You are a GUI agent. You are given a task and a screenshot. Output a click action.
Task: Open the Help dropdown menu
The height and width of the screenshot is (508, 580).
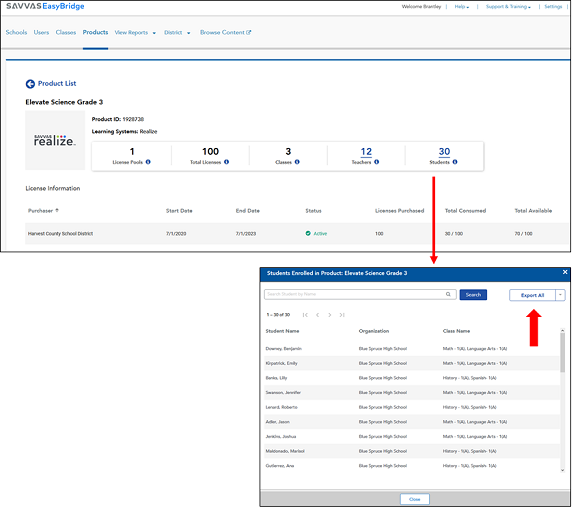tap(462, 7)
